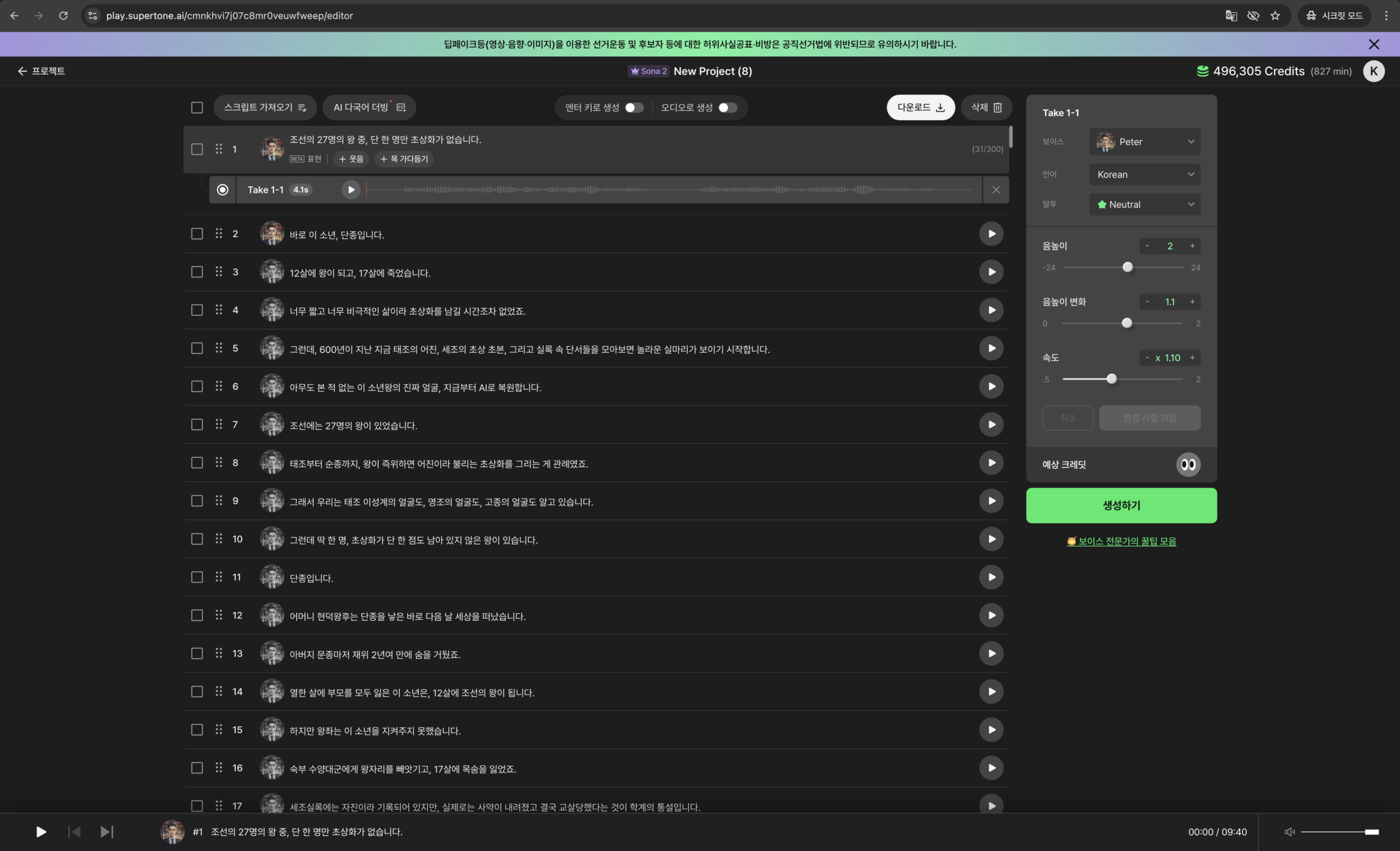Screen dimensions: 1400x851
Task: Check the box for line 6
Action: 197,386
